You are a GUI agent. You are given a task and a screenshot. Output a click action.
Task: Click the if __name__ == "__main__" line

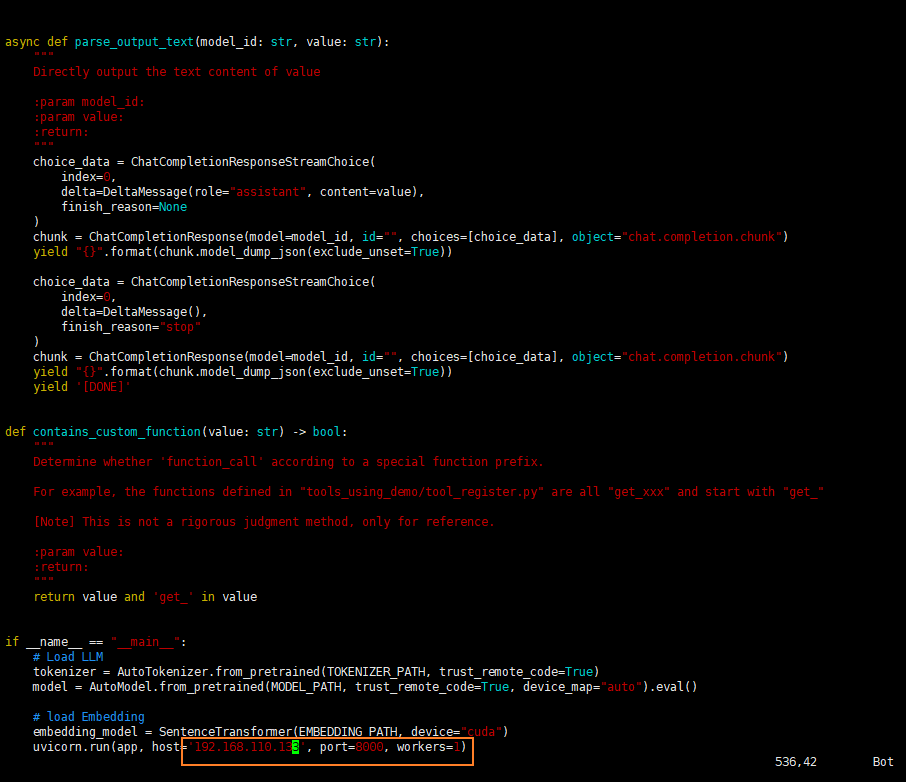pos(96,642)
